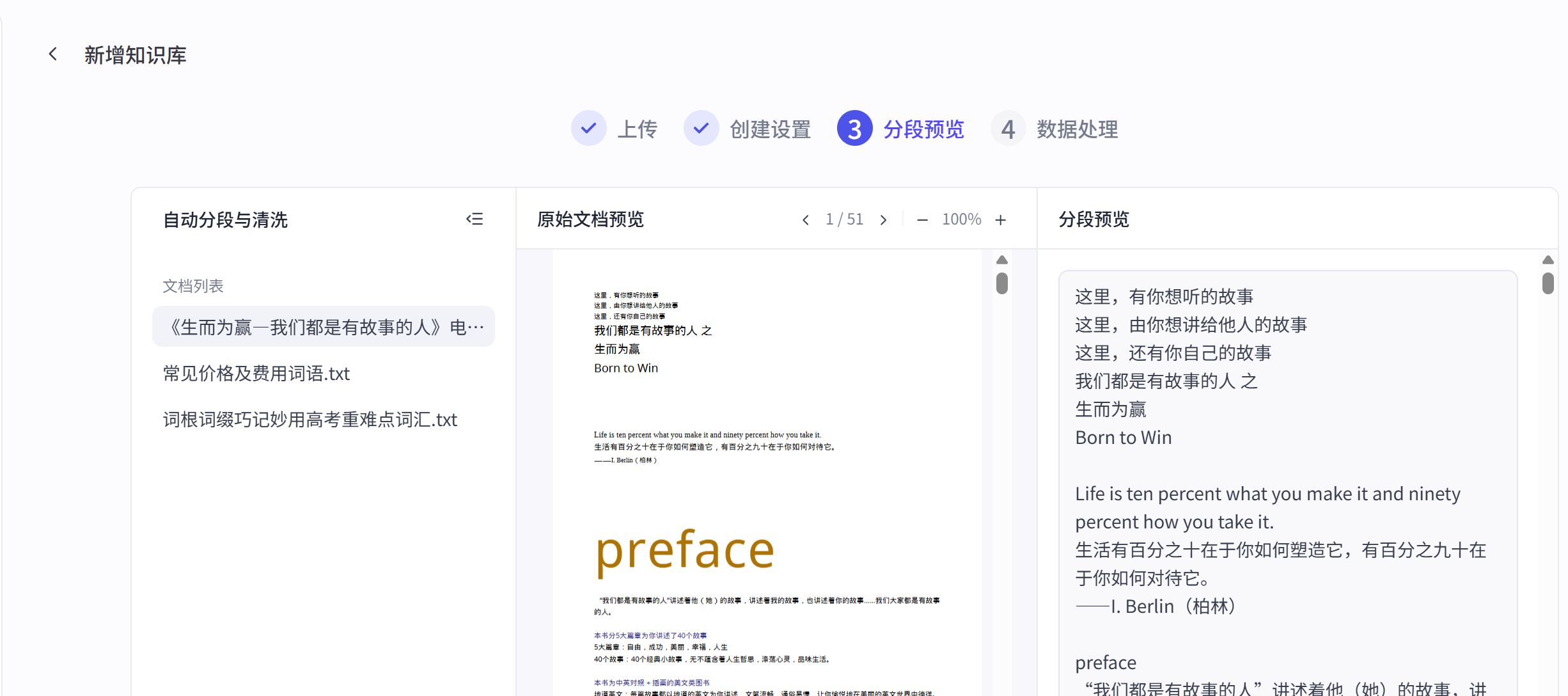Go to next document page
1568x696 pixels.
(x=883, y=220)
